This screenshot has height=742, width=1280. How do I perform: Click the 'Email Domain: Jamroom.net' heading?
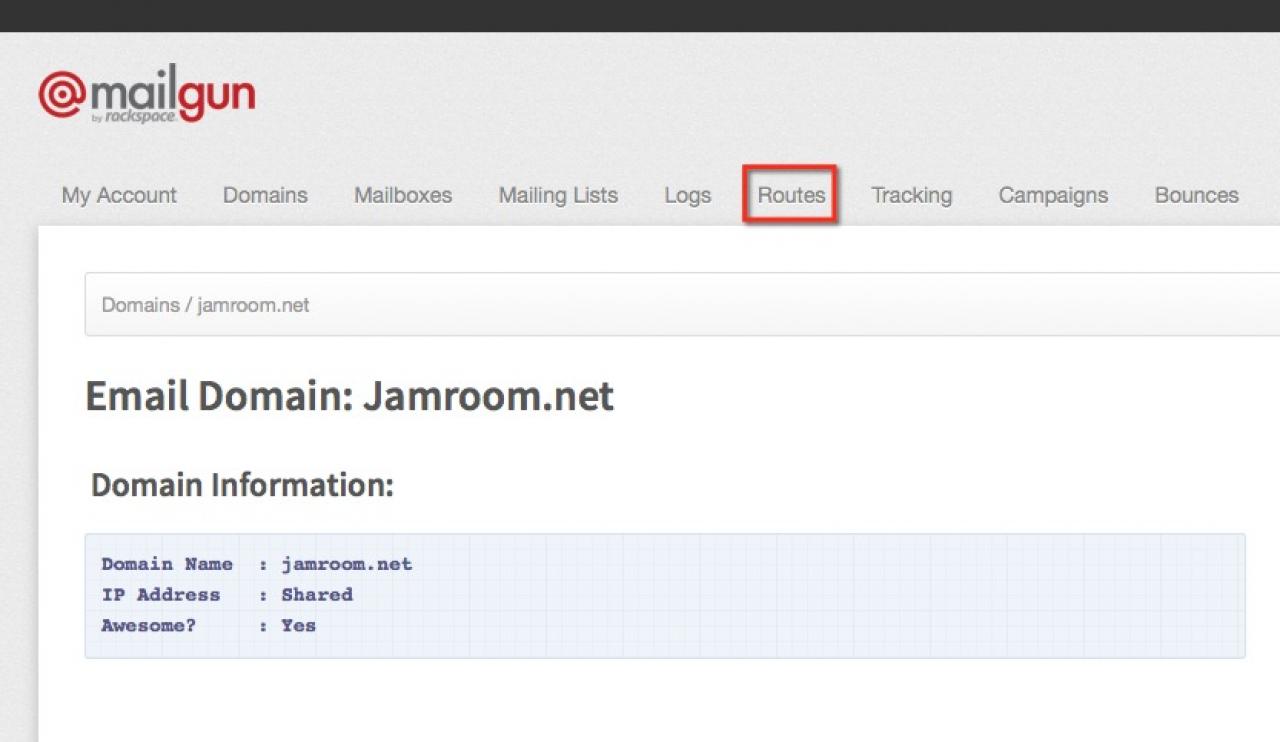[349, 397]
